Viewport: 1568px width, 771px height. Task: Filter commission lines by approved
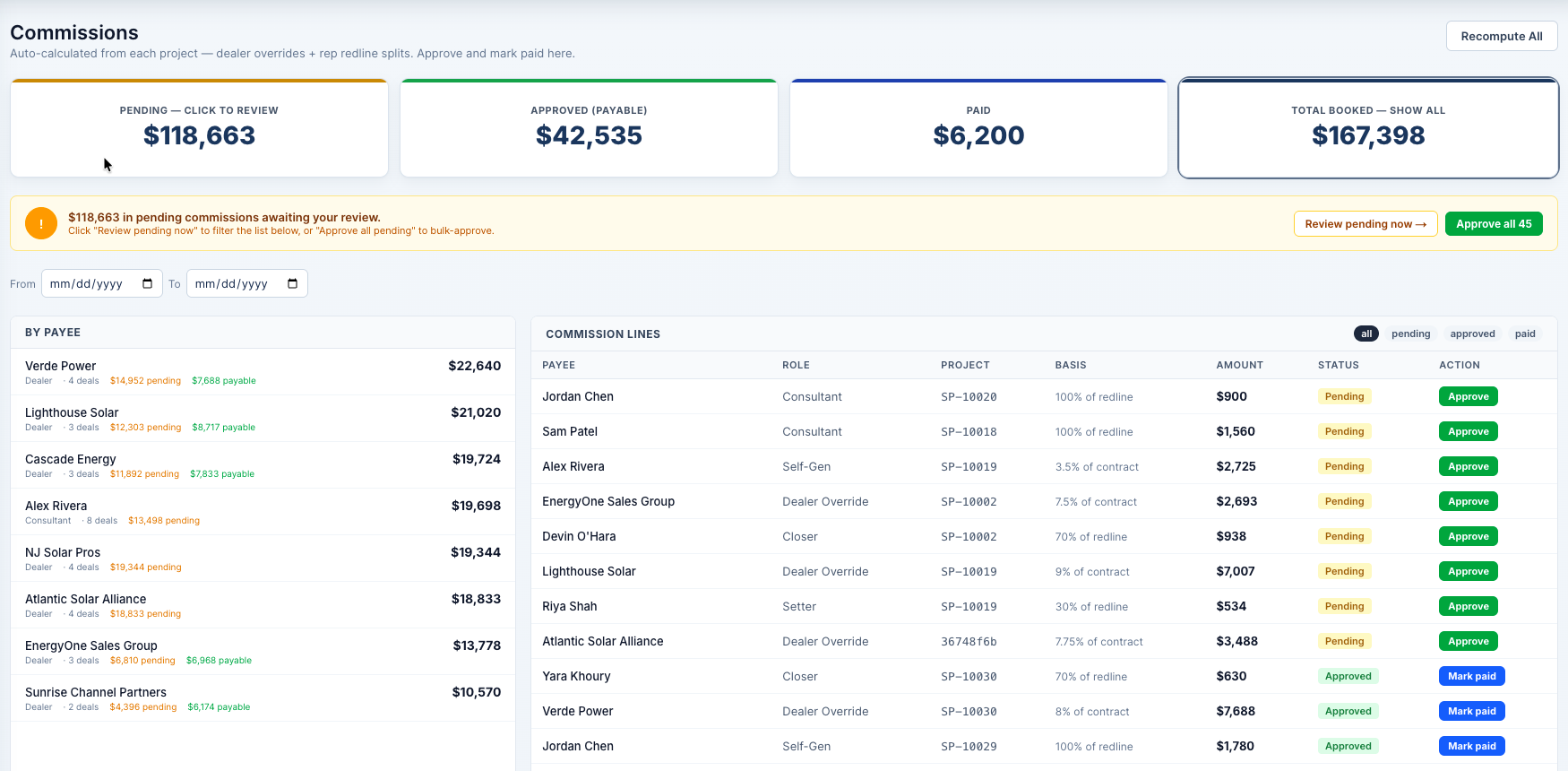coord(1473,334)
